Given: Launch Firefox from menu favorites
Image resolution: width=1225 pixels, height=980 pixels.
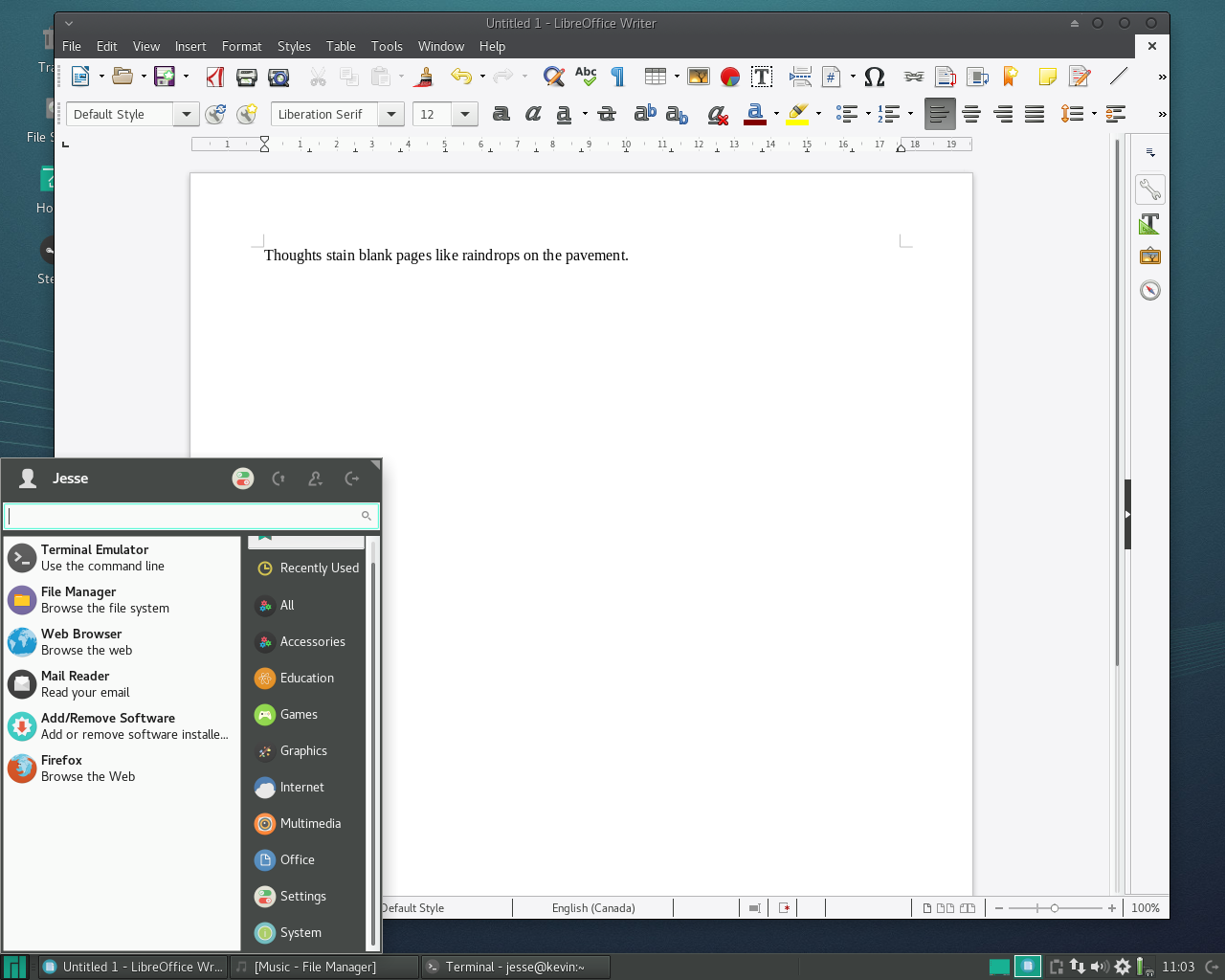Looking at the screenshot, I should tap(122, 768).
